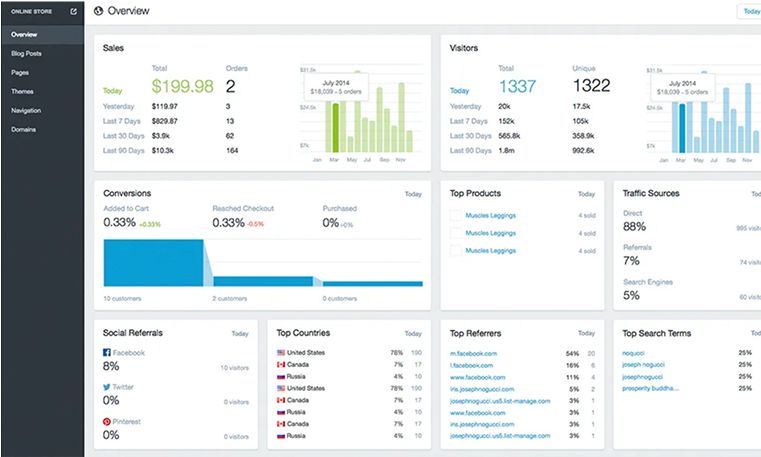The width and height of the screenshot is (761, 457).
Task: Click the Pinterest icon in Social Referrals
Action: (107, 422)
